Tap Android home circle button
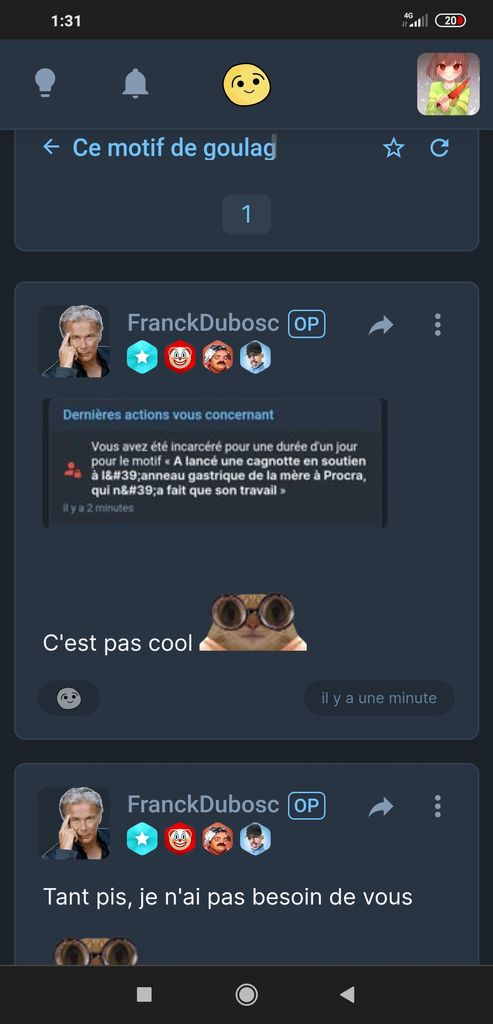The width and height of the screenshot is (493, 1024). 246,995
